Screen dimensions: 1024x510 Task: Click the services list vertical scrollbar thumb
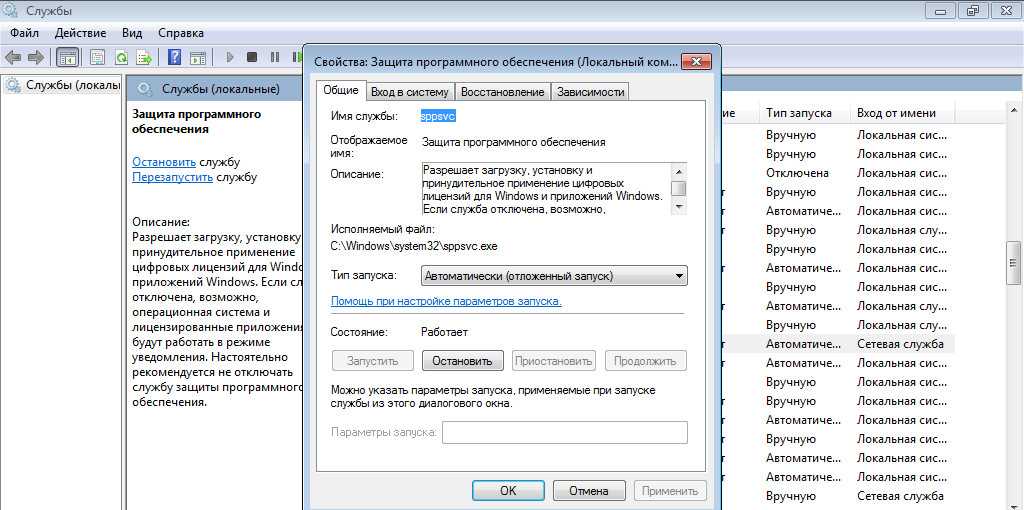[x=1014, y=263]
